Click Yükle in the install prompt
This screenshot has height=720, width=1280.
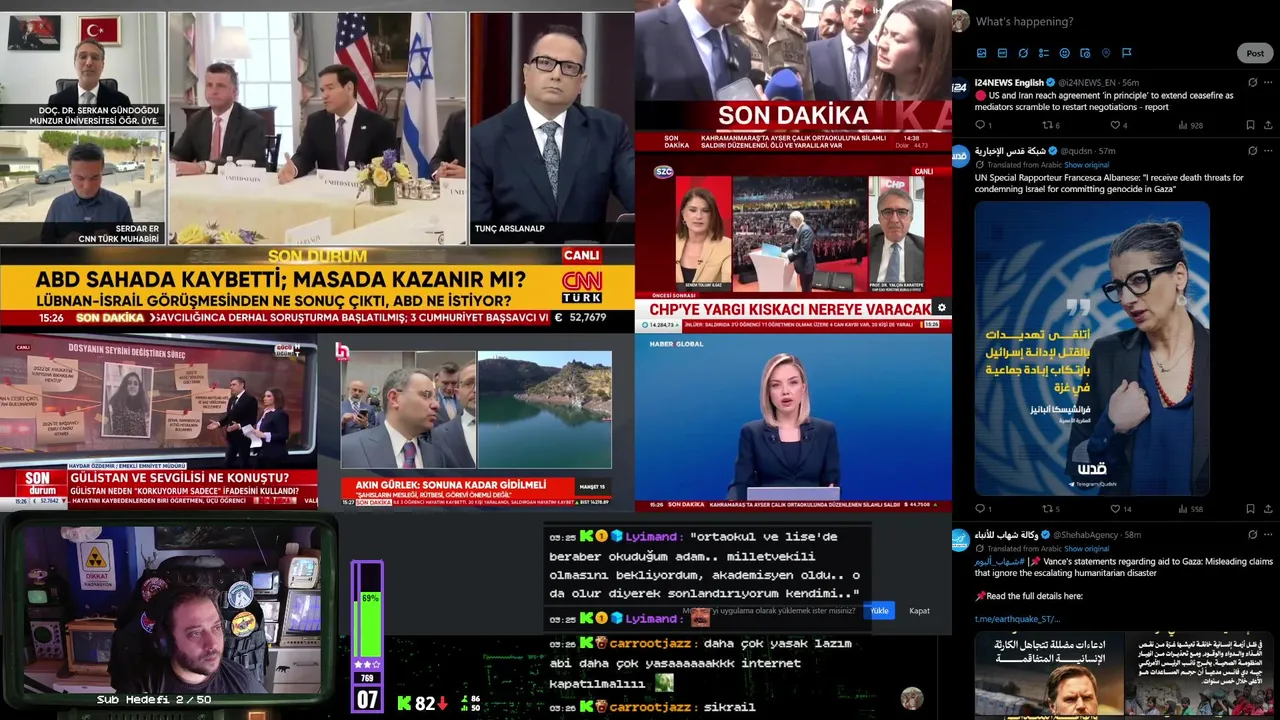pos(879,611)
